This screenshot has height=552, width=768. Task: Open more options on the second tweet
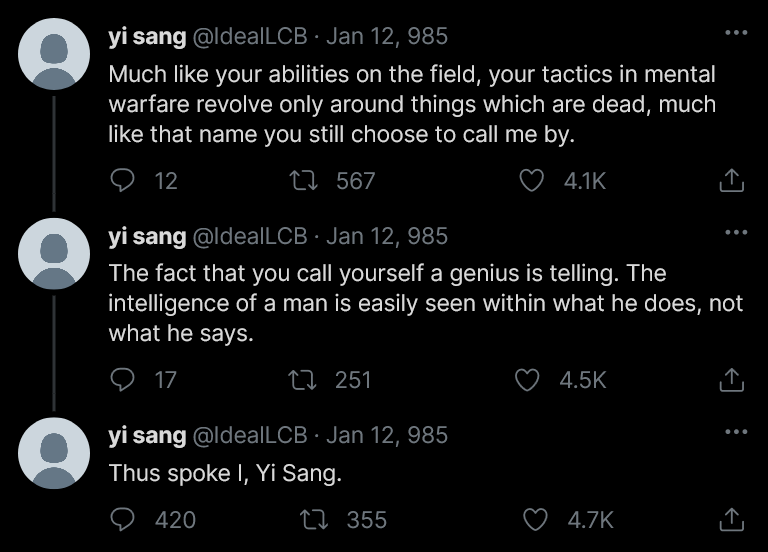(736, 233)
